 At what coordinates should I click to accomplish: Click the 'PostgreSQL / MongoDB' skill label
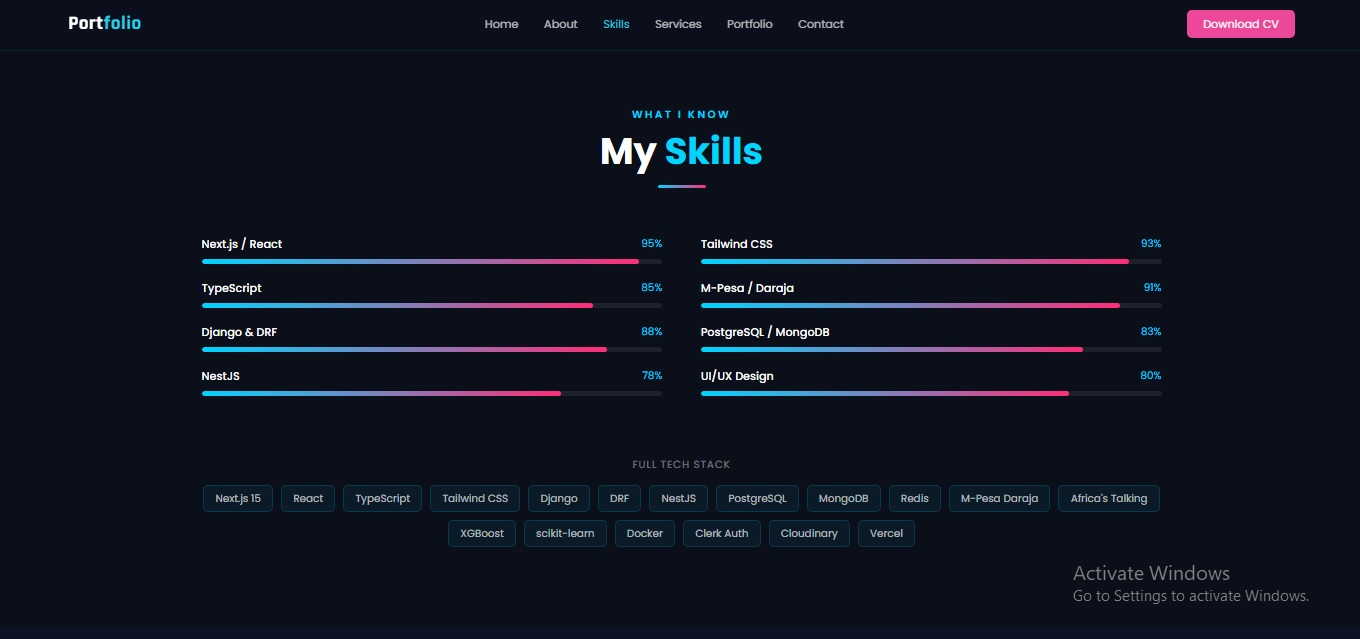pyautogui.click(x=765, y=332)
